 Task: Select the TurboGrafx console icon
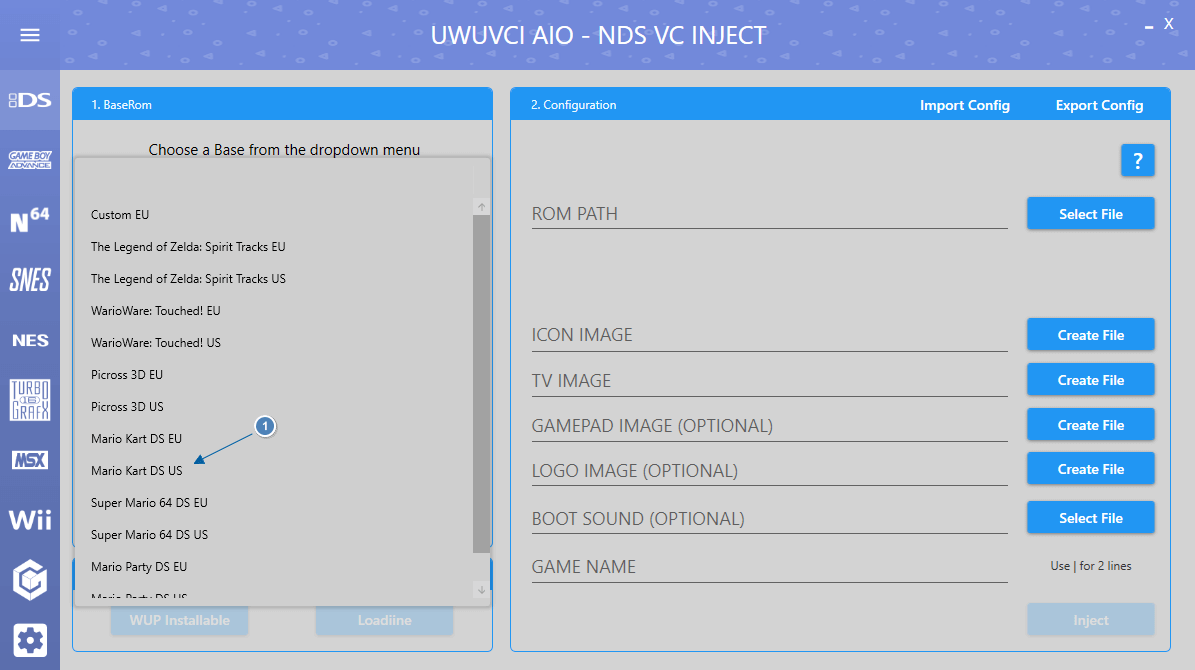[30, 400]
